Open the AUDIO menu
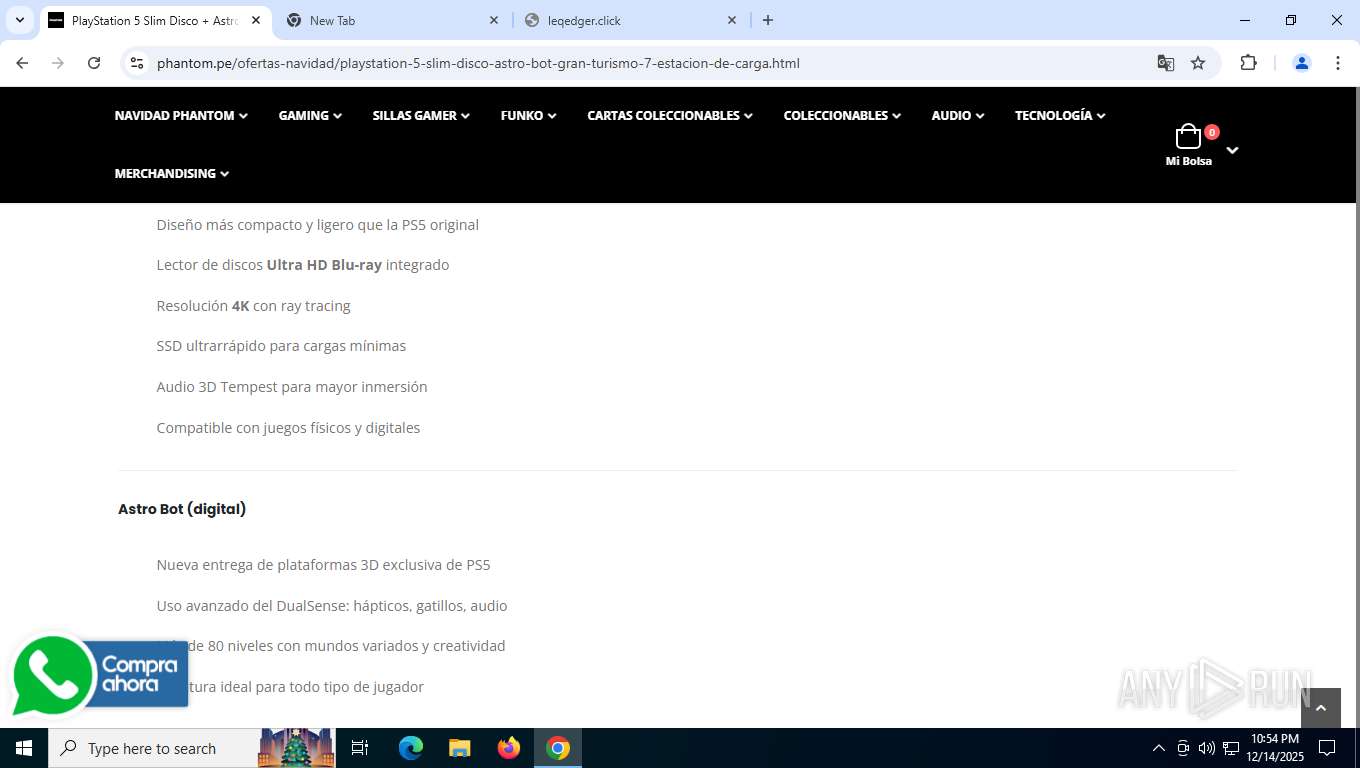The height and width of the screenshot is (768, 1360). pyautogui.click(x=958, y=116)
